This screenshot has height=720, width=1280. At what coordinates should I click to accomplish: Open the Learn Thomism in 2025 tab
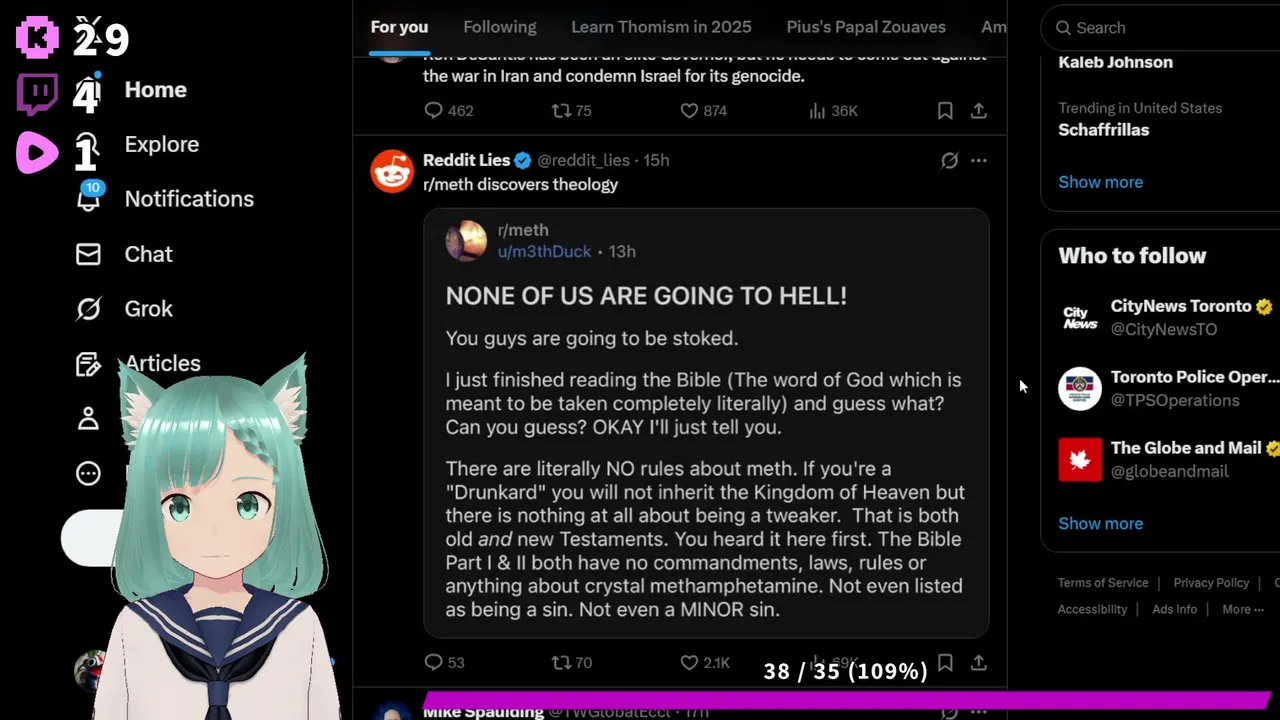click(x=661, y=27)
